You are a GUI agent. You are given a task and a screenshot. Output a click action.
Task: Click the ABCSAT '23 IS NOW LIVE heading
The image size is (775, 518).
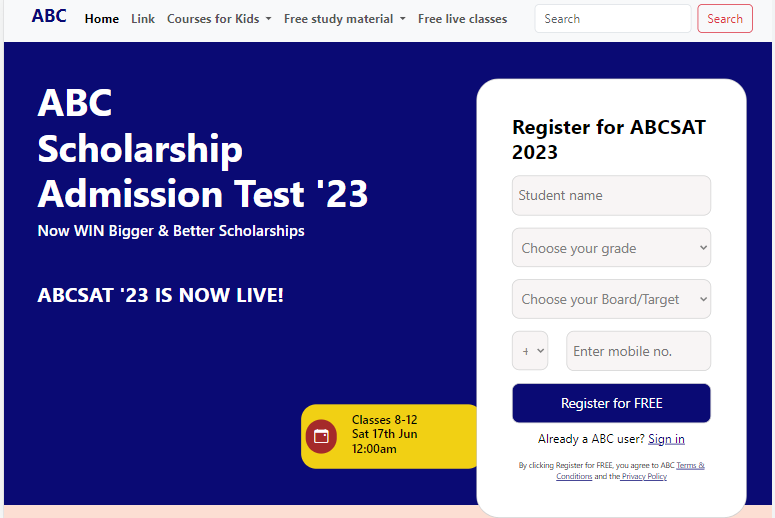(161, 296)
